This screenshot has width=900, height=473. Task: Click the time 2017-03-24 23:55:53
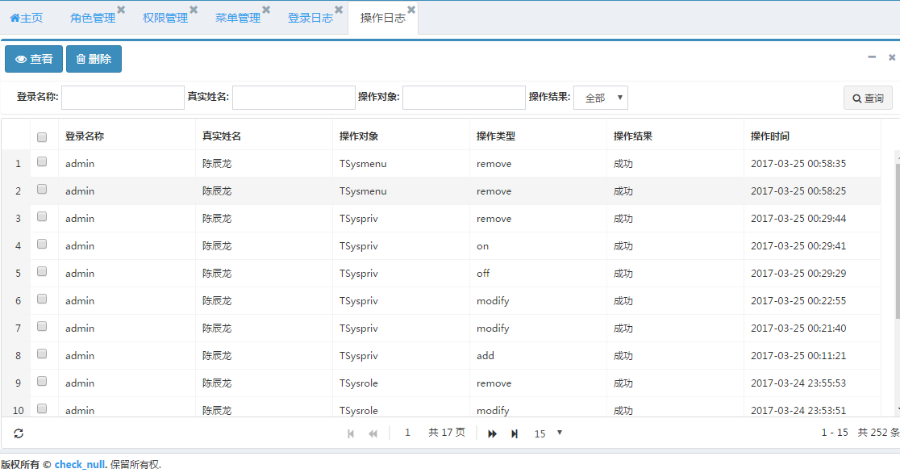pyautogui.click(x=798, y=383)
